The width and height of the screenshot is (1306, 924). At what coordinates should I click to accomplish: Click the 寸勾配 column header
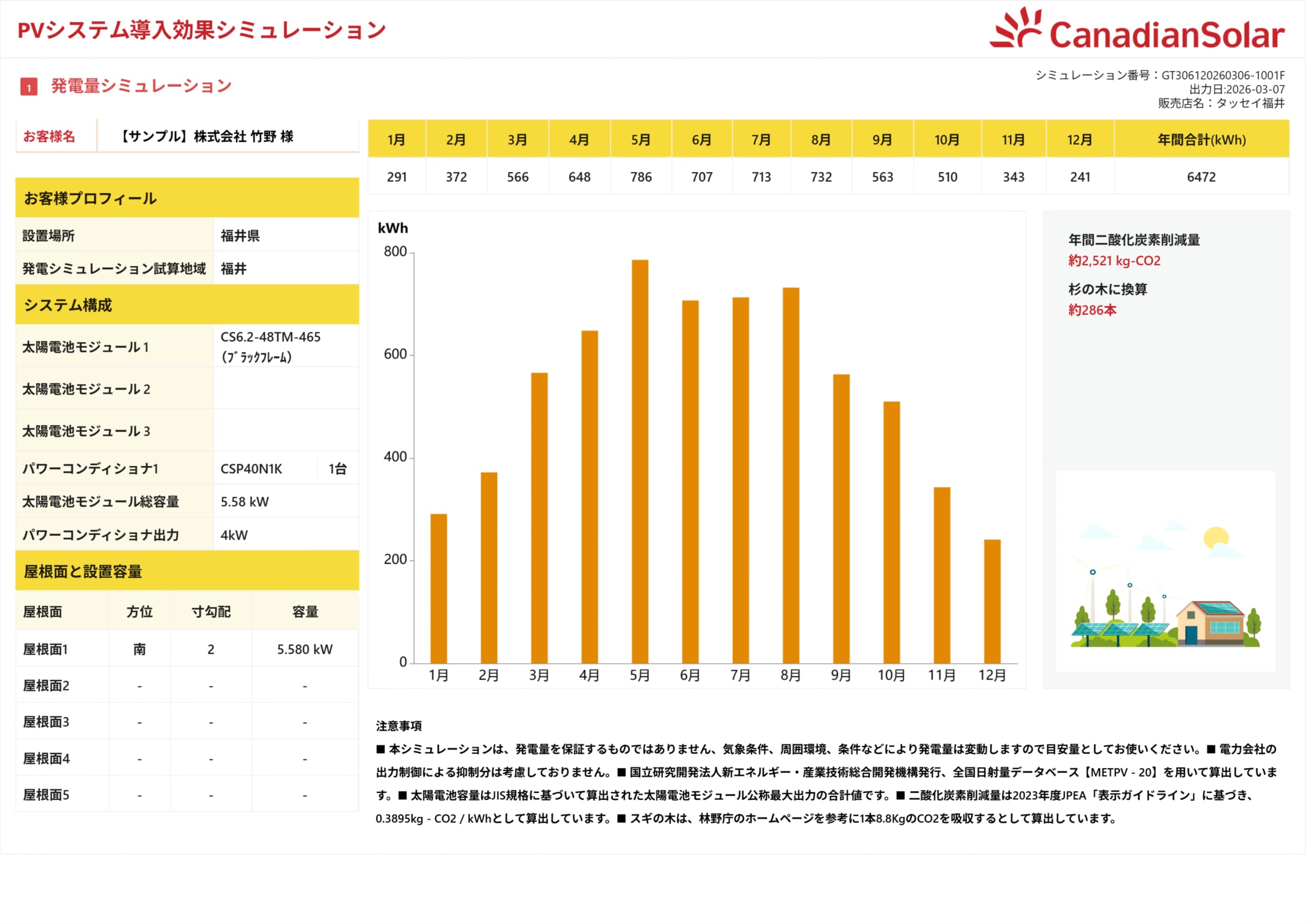pos(211,612)
